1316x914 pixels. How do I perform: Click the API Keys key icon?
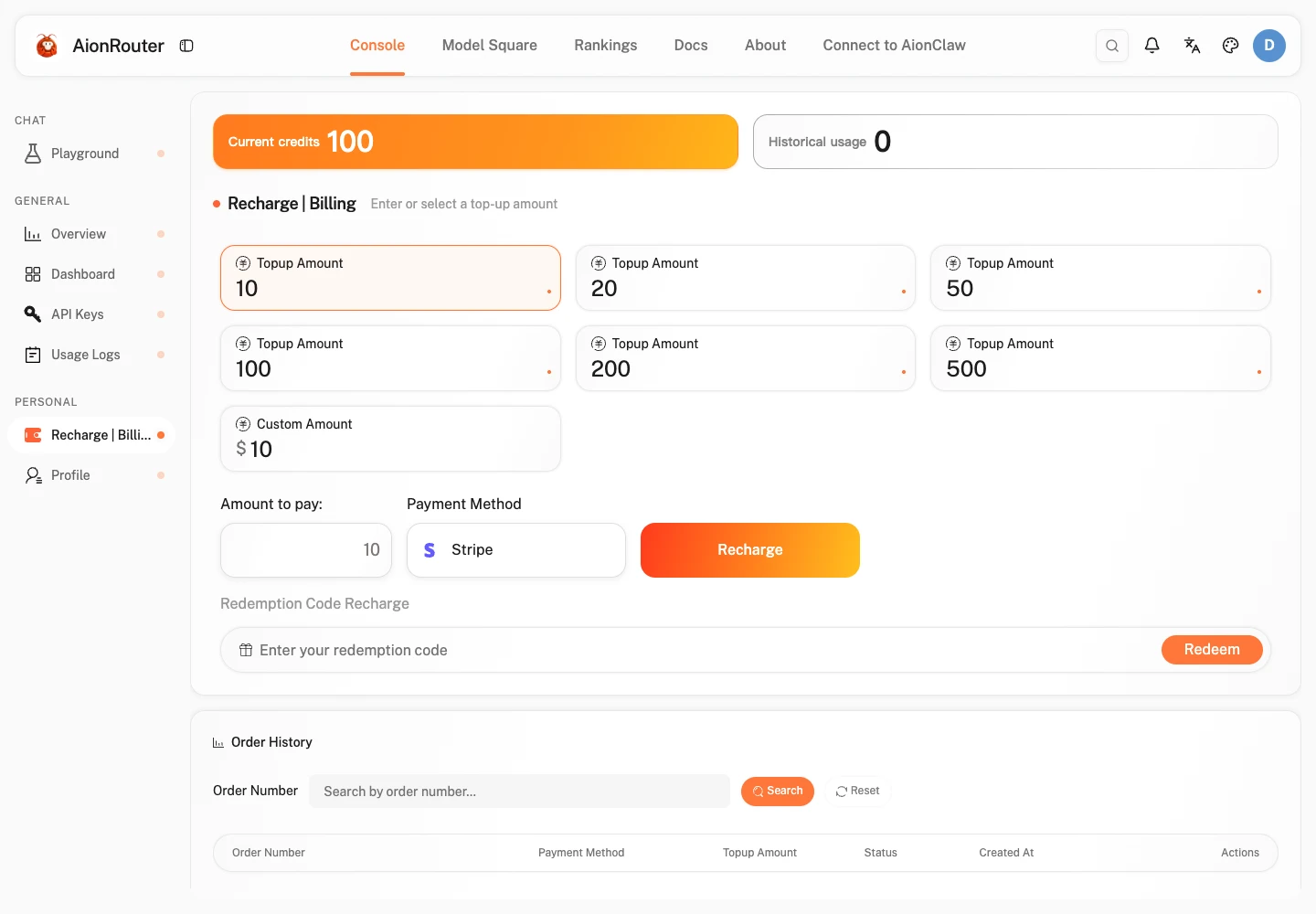pyautogui.click(x=33, y=314)
